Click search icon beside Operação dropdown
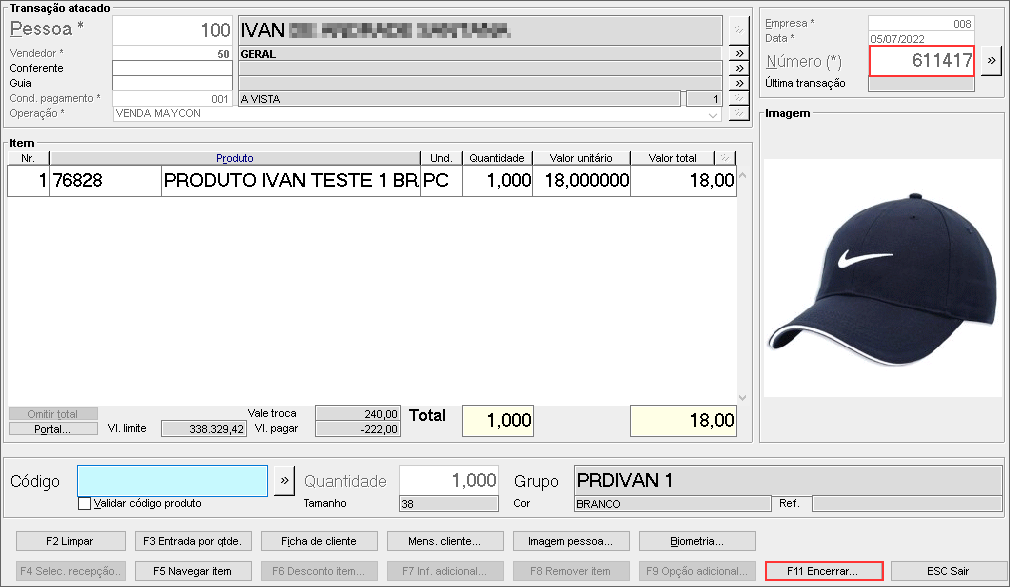1010x587 pixels. [739, 113]
